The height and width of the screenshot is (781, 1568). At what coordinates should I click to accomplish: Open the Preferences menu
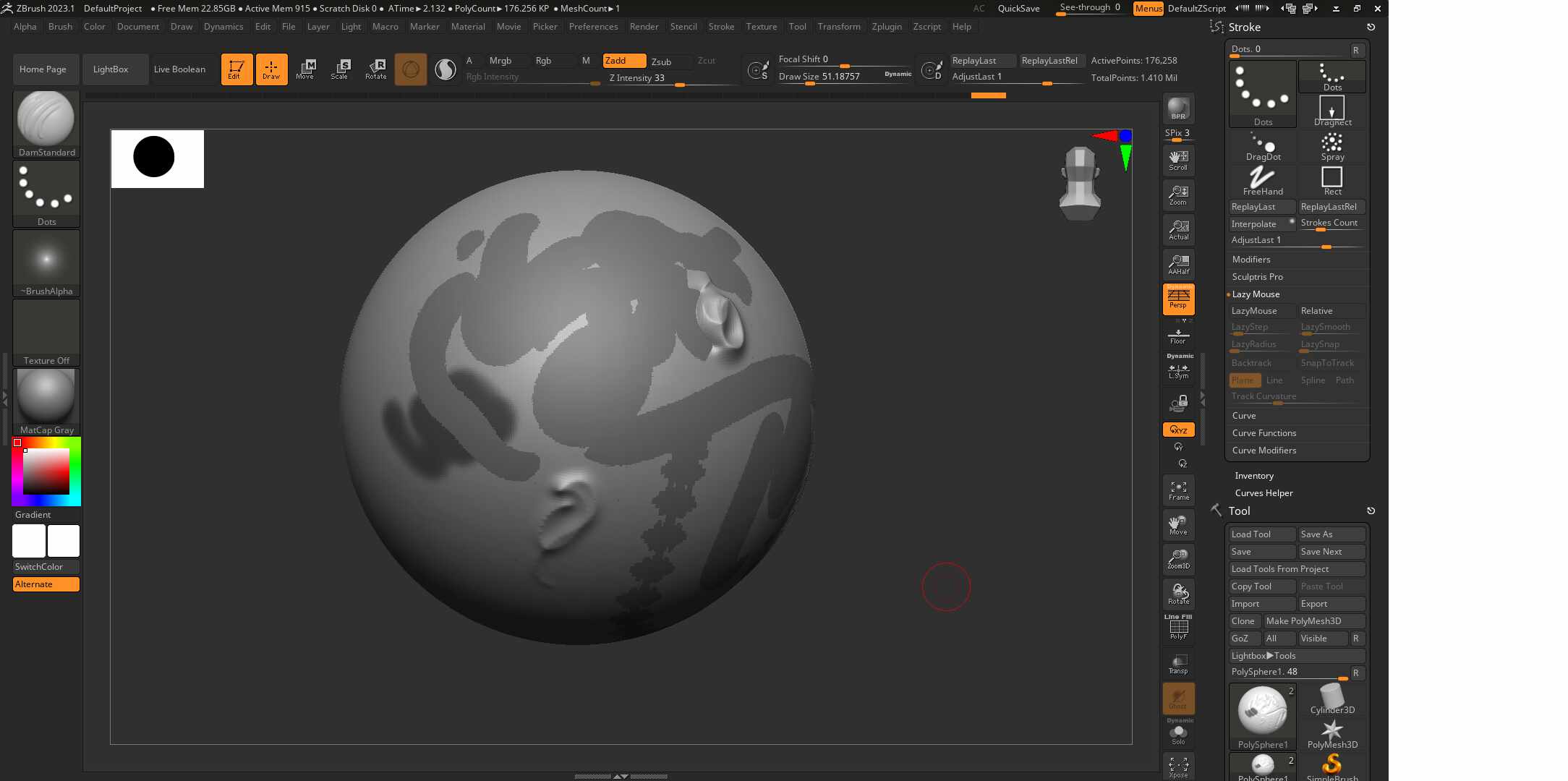coord(593,27)
